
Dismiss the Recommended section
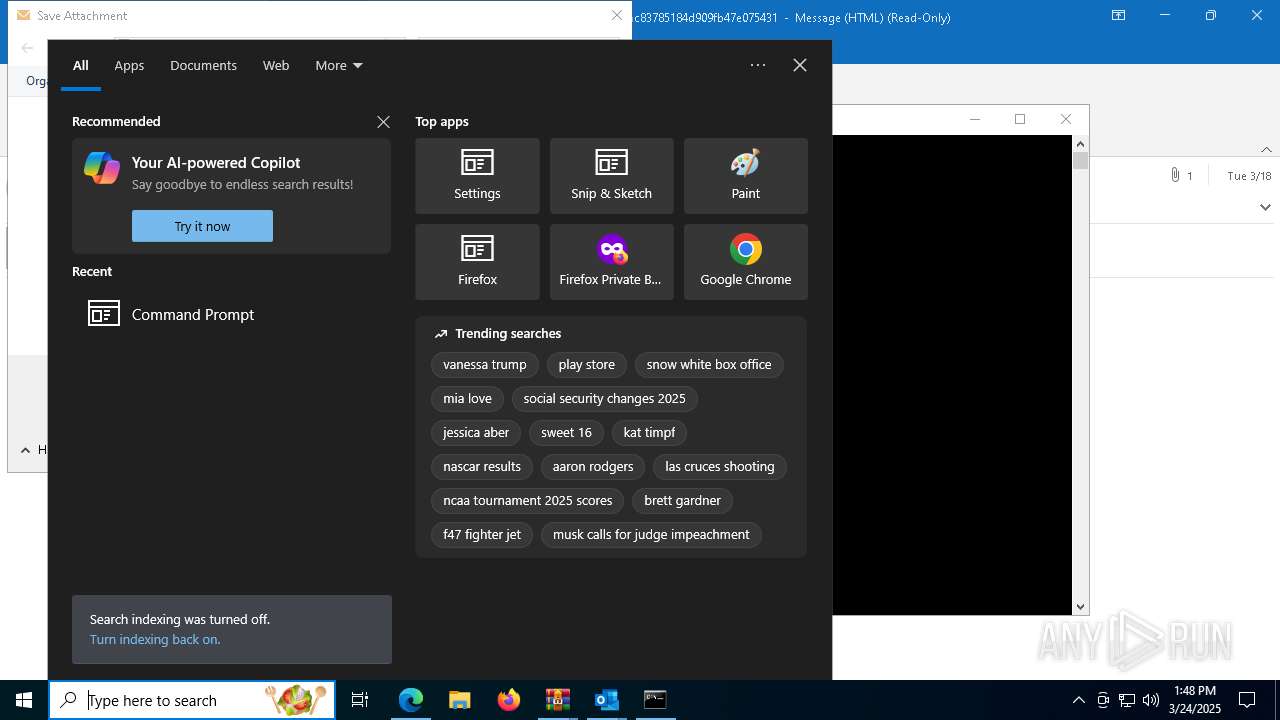point(383,122)
